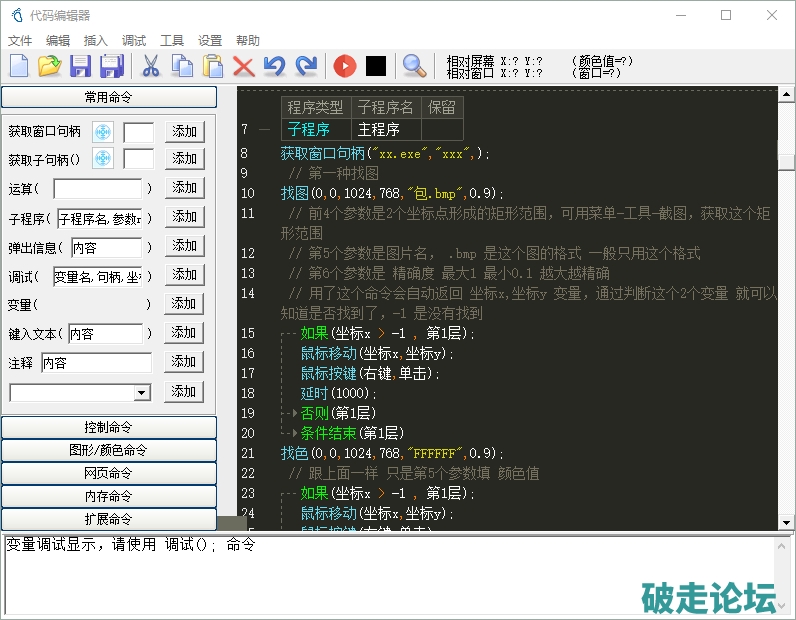Click the magnifying glass search icon
Image resolution: width=796 pixels, height=620 pixels.
(413, 67)
